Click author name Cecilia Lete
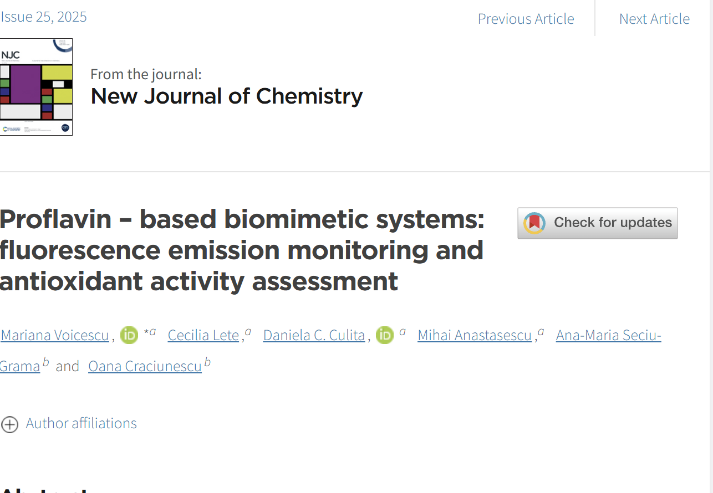This screenshot has width=713, height=493. pyautogui.click(x=203, y=335)
